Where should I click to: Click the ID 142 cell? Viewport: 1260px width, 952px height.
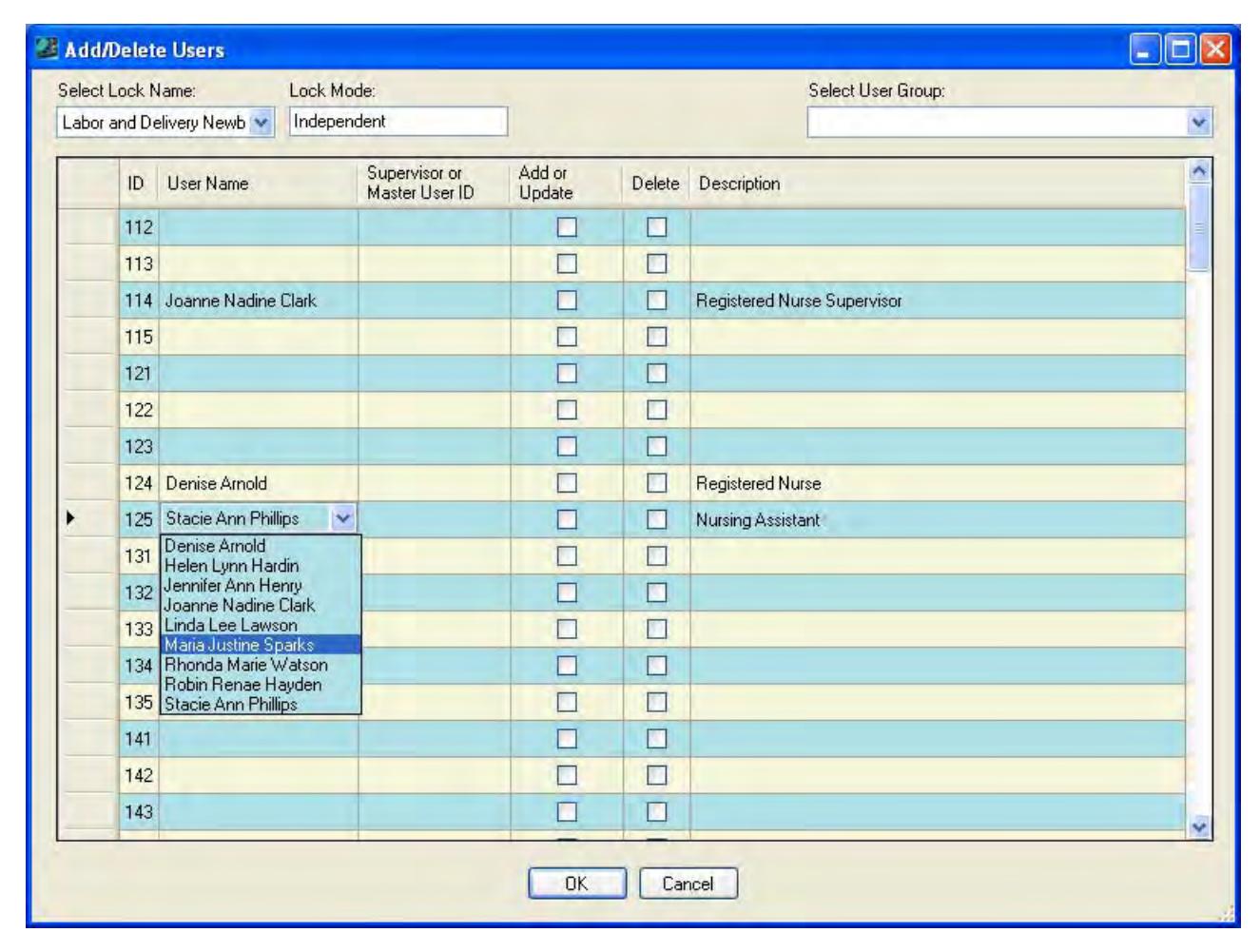click(139, 775)
